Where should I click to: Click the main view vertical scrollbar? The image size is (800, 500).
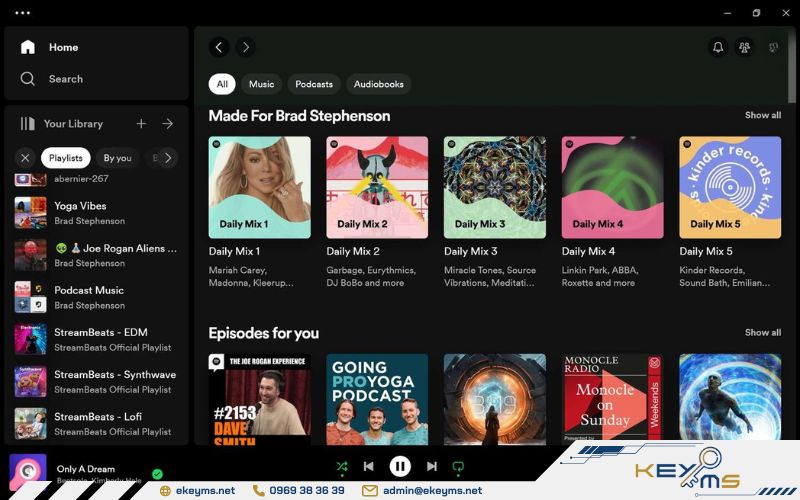pos(792,66)
